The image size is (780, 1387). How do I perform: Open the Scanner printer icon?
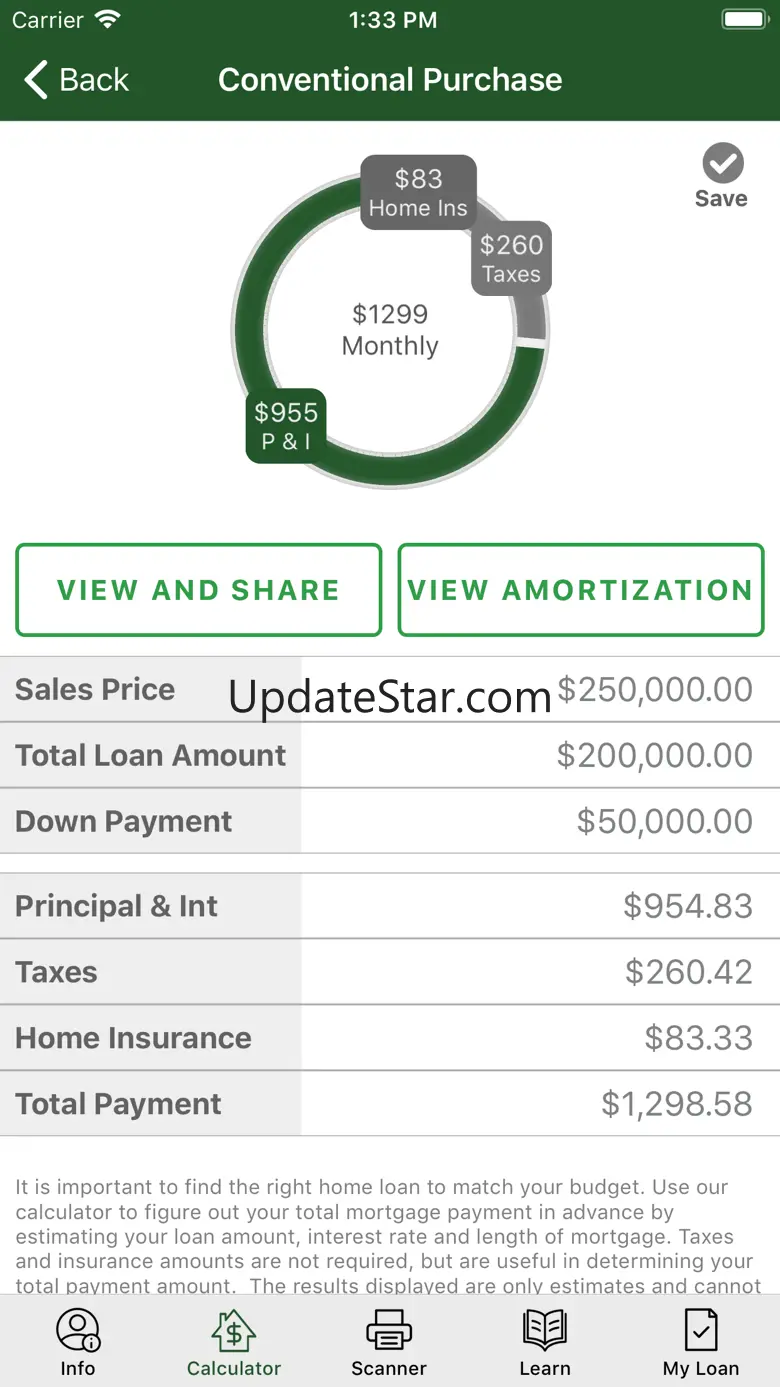click(389, 1331)
